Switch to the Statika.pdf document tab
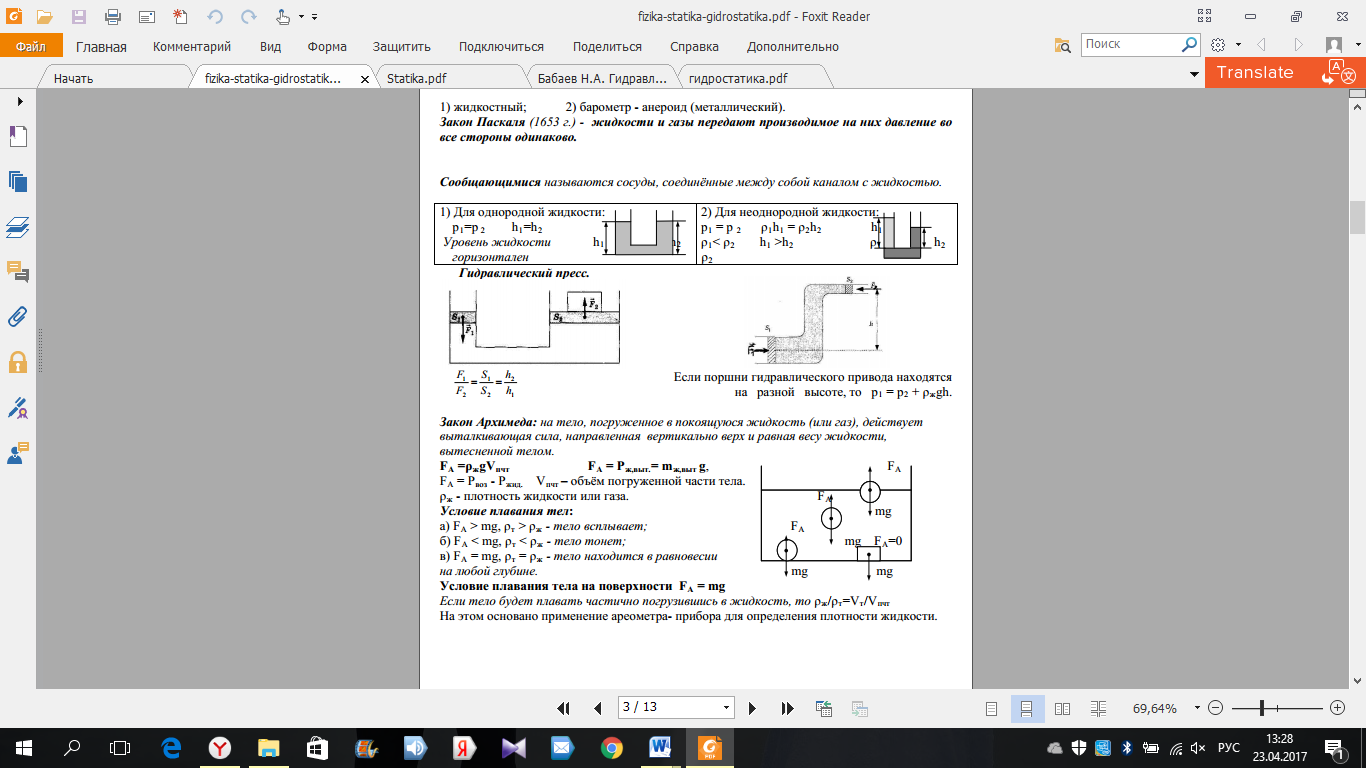The image size is (1366, 768). 417,78
